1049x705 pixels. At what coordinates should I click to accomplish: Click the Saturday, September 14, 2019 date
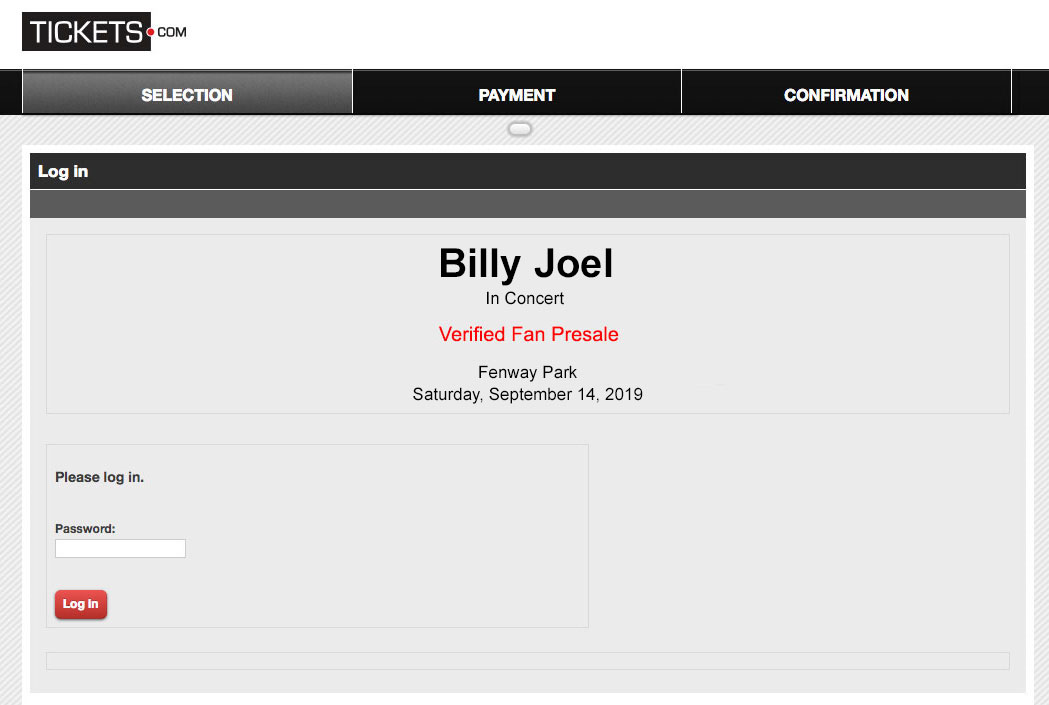[x=527, y=394]
